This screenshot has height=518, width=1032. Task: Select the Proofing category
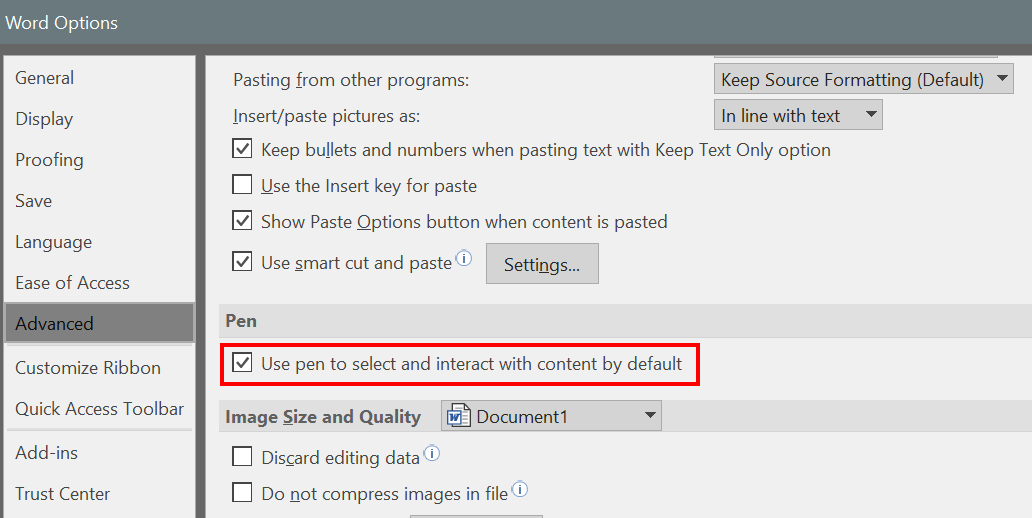click(49, 160)
